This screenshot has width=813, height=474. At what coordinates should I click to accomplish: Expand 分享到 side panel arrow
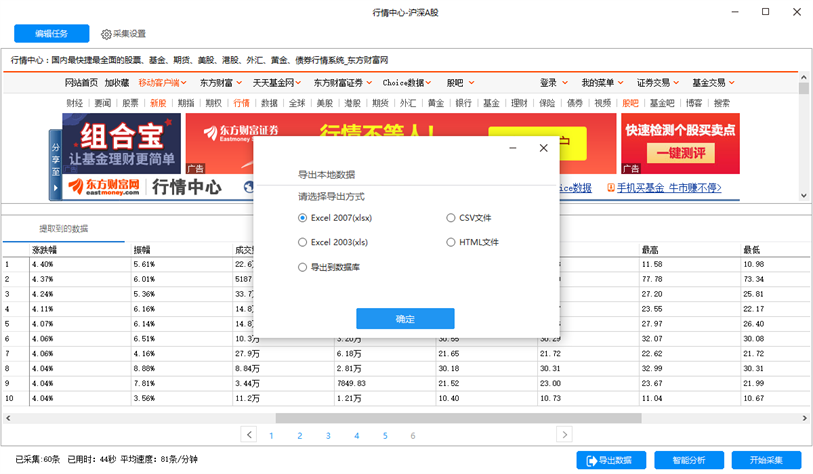click(x=55, y=188)
